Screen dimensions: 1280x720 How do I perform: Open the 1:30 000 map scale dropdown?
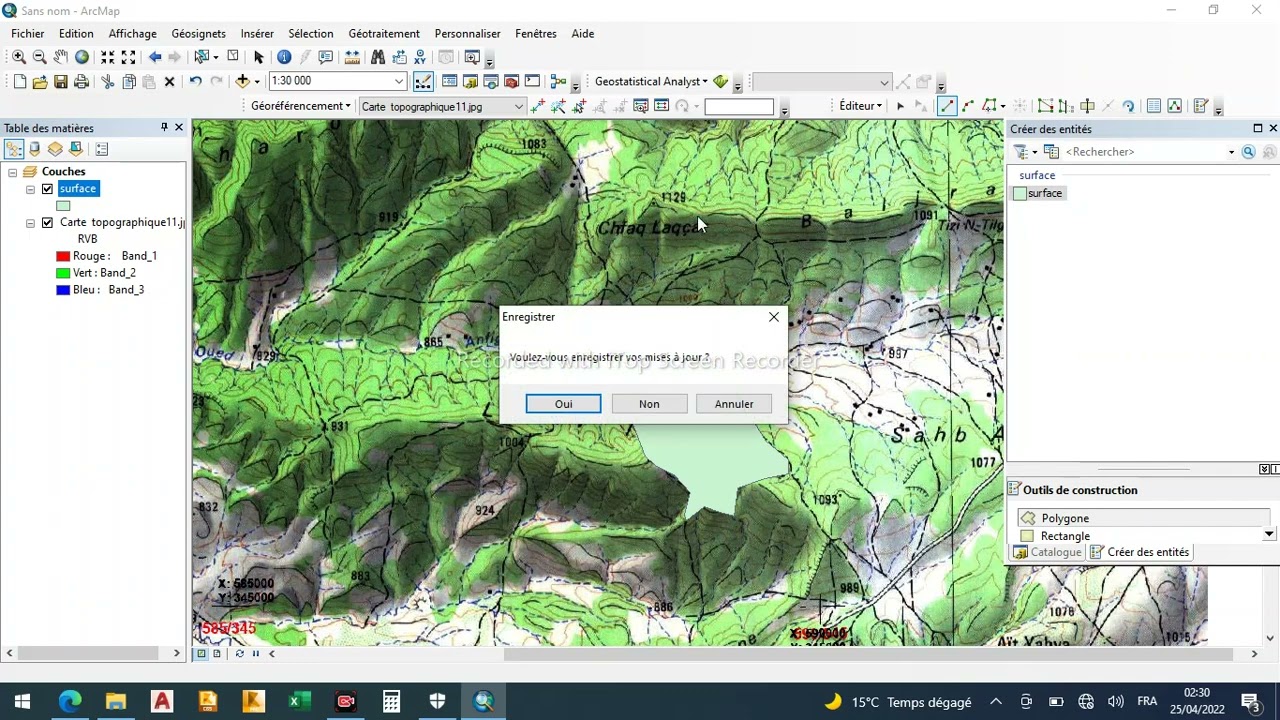(398, 81)
